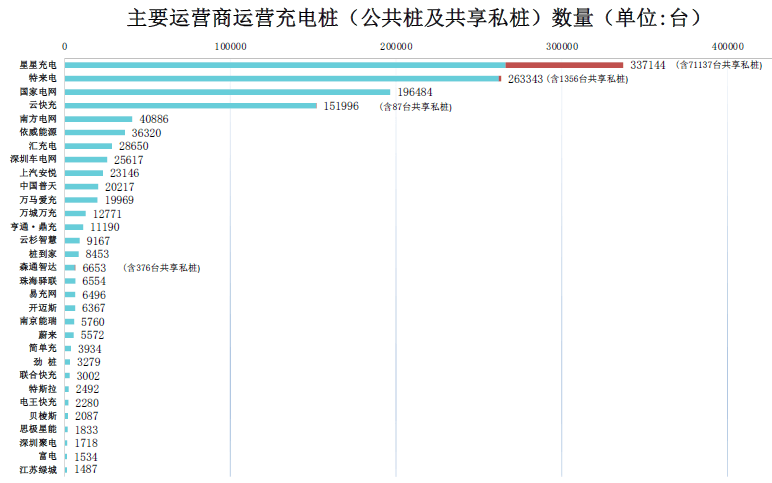This screenshot has width=772, height=483.
Task: Select the value 23146
Action: pos(125,173)
